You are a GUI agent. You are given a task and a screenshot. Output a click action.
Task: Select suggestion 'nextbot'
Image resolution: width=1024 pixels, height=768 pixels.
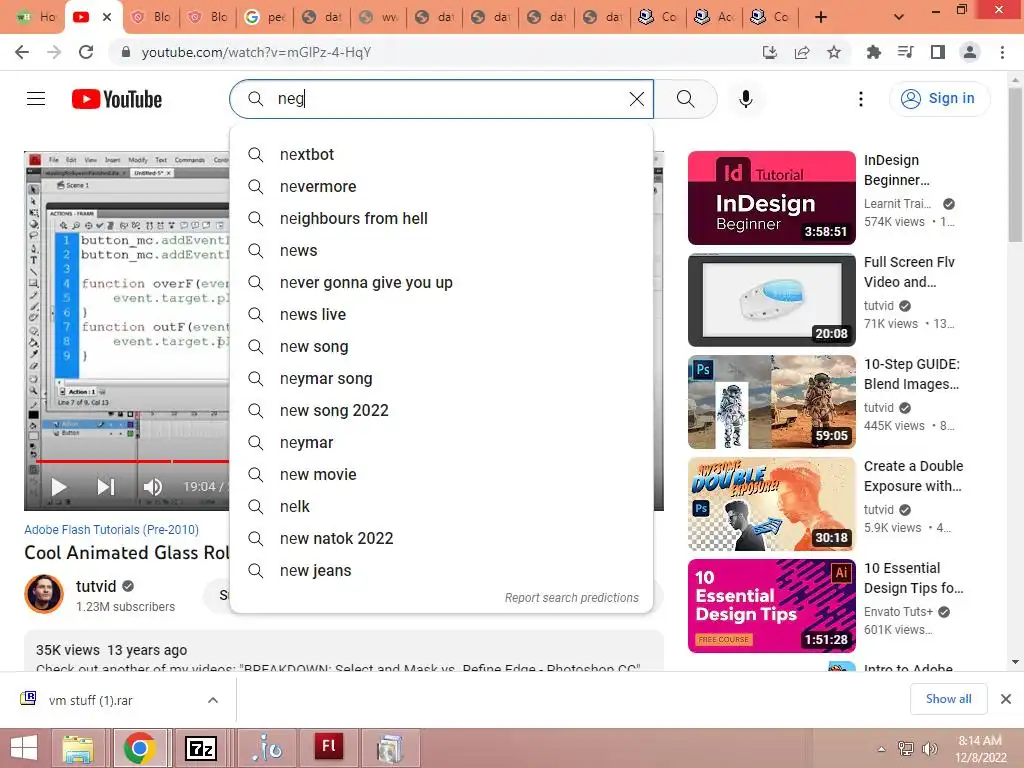click(441, 155)
